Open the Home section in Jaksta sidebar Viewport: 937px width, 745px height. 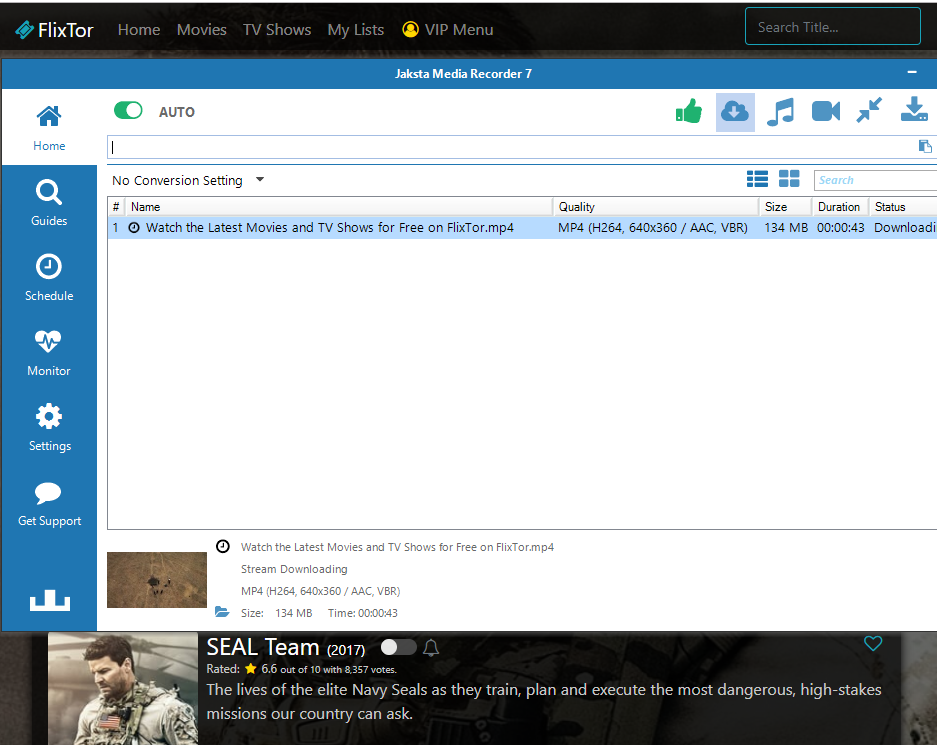click(x=49, y=128)
